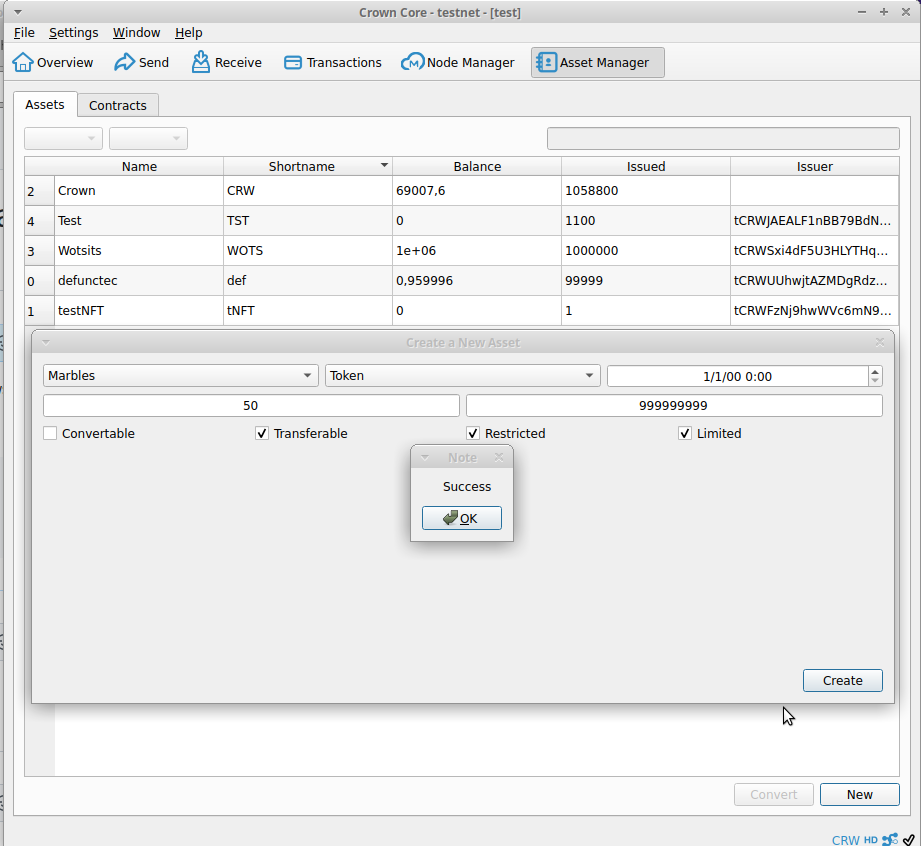Click the sync checkmark in the status bar
Image resolution: width=921 pixels, height=846 pixels.
point(908,838)
